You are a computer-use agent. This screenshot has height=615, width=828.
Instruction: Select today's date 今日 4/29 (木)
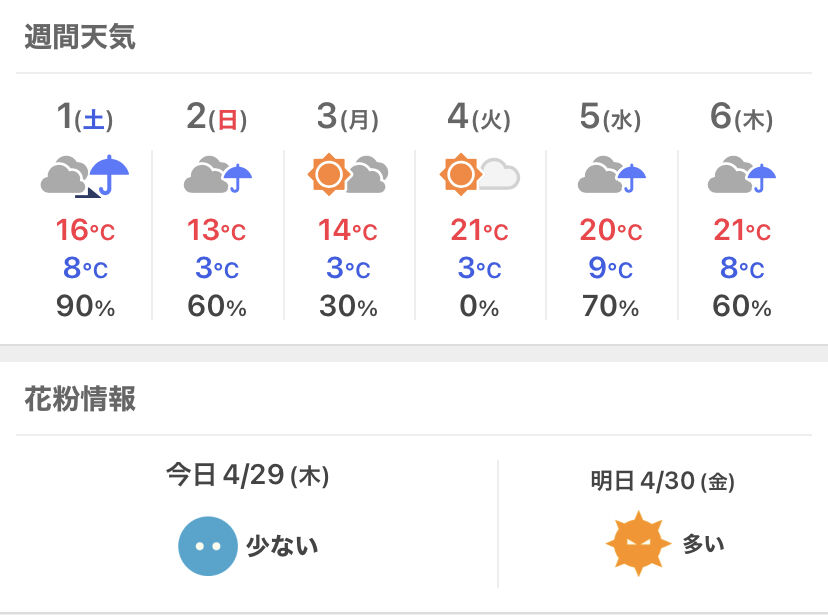pyautogui.click(x=248, y=475)
